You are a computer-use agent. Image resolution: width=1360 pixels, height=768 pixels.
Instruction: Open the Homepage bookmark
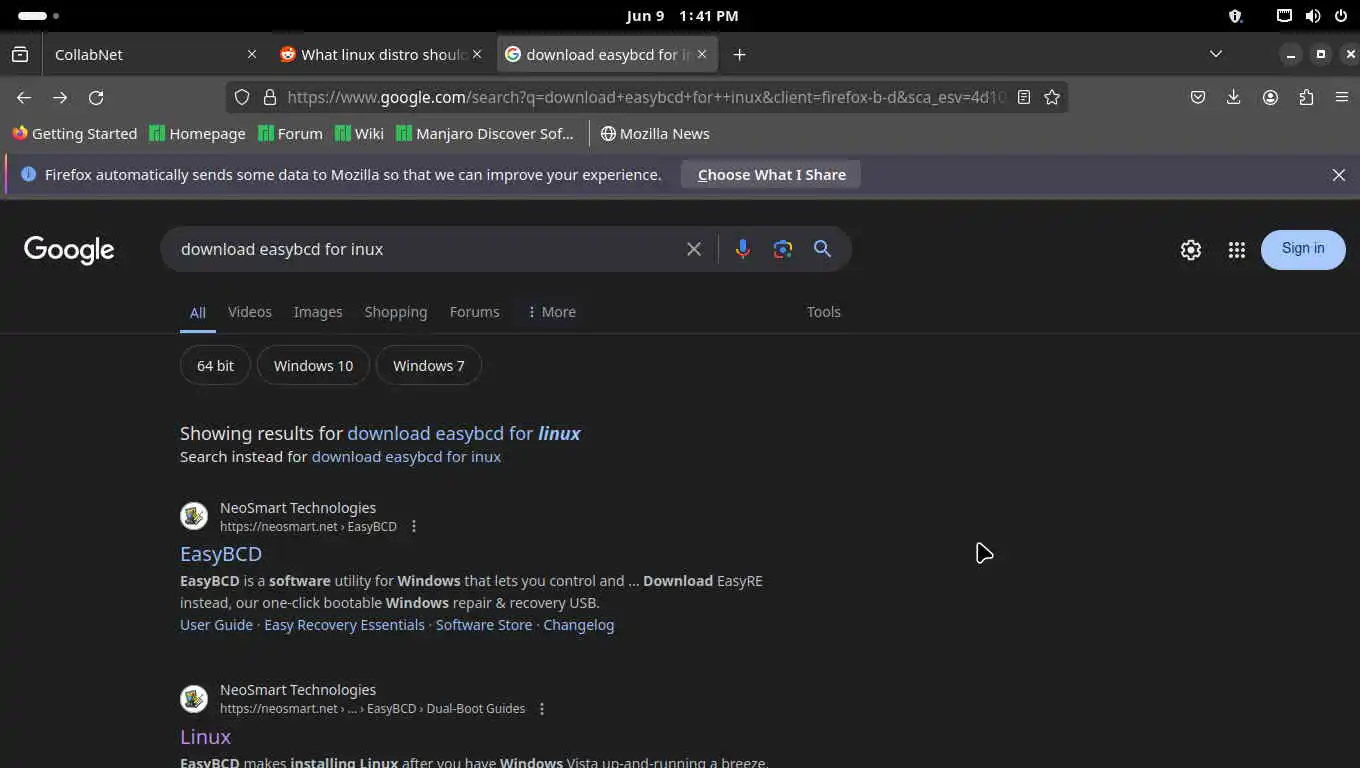(x=197, y=134)
